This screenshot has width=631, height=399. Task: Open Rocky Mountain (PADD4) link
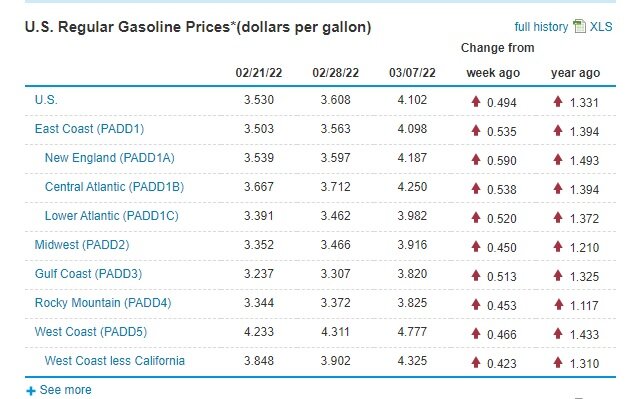(103, 303)
